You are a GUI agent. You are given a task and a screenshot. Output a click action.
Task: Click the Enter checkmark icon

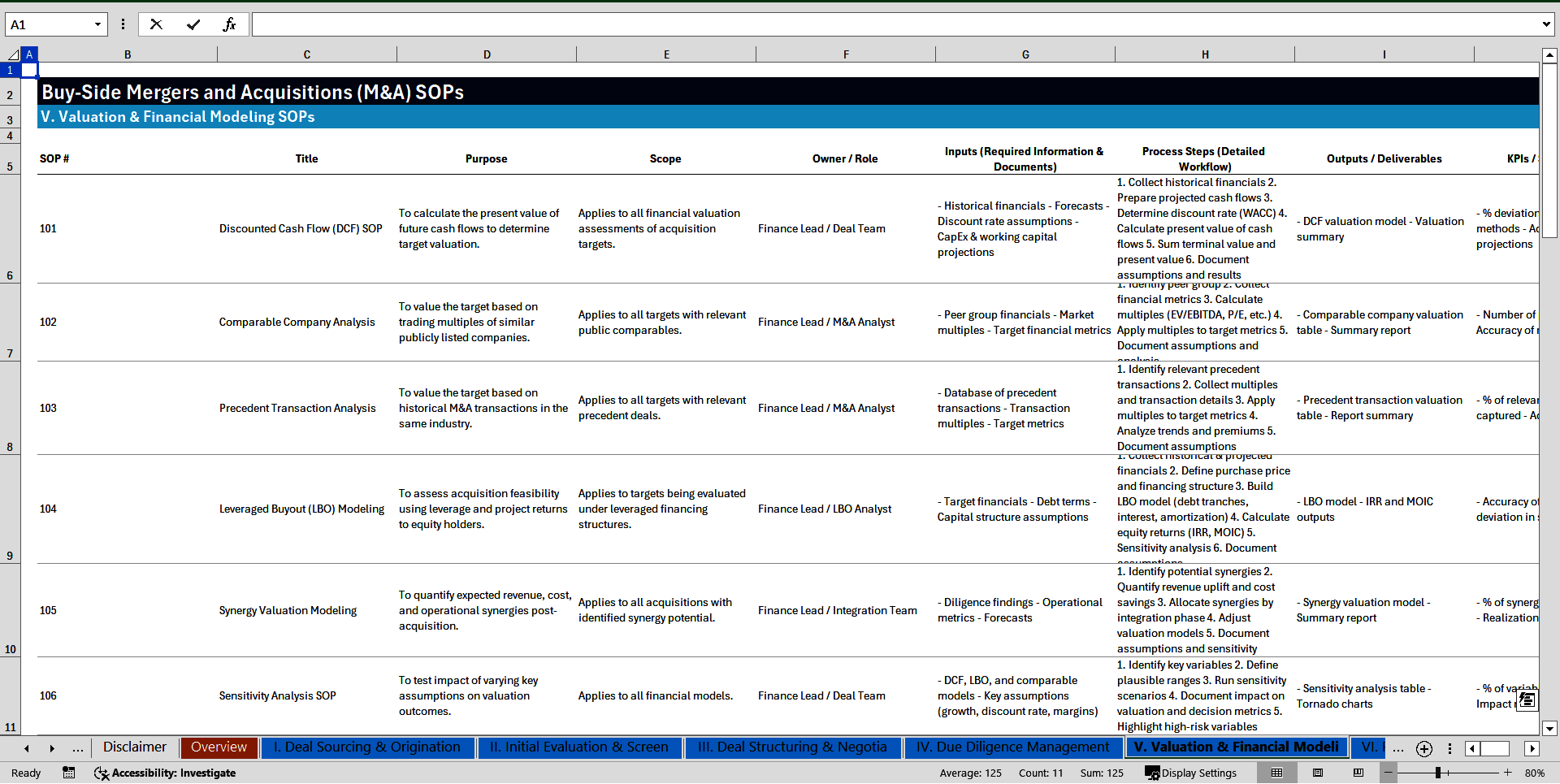click(x=193, y=24)
